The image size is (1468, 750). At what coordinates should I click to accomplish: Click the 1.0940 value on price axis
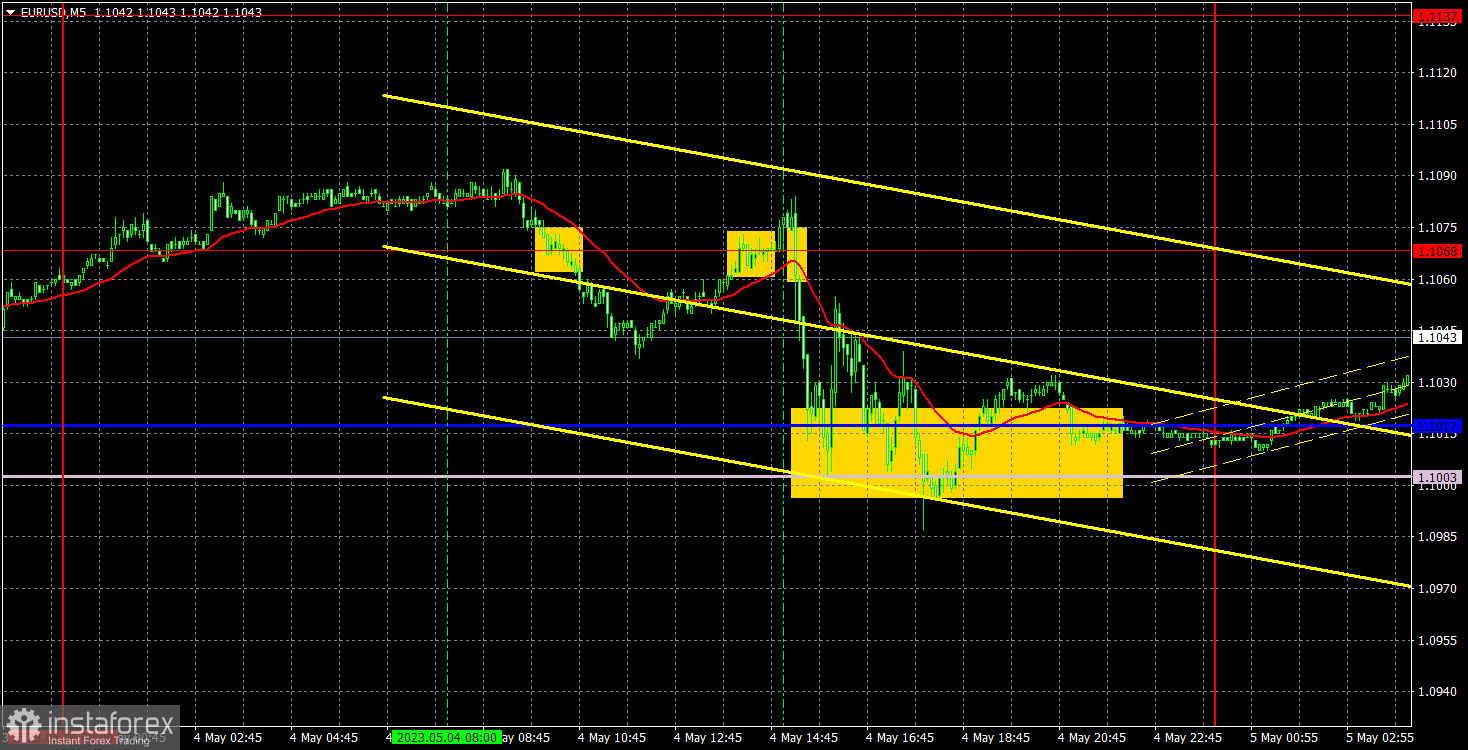tap(1436, 692)
